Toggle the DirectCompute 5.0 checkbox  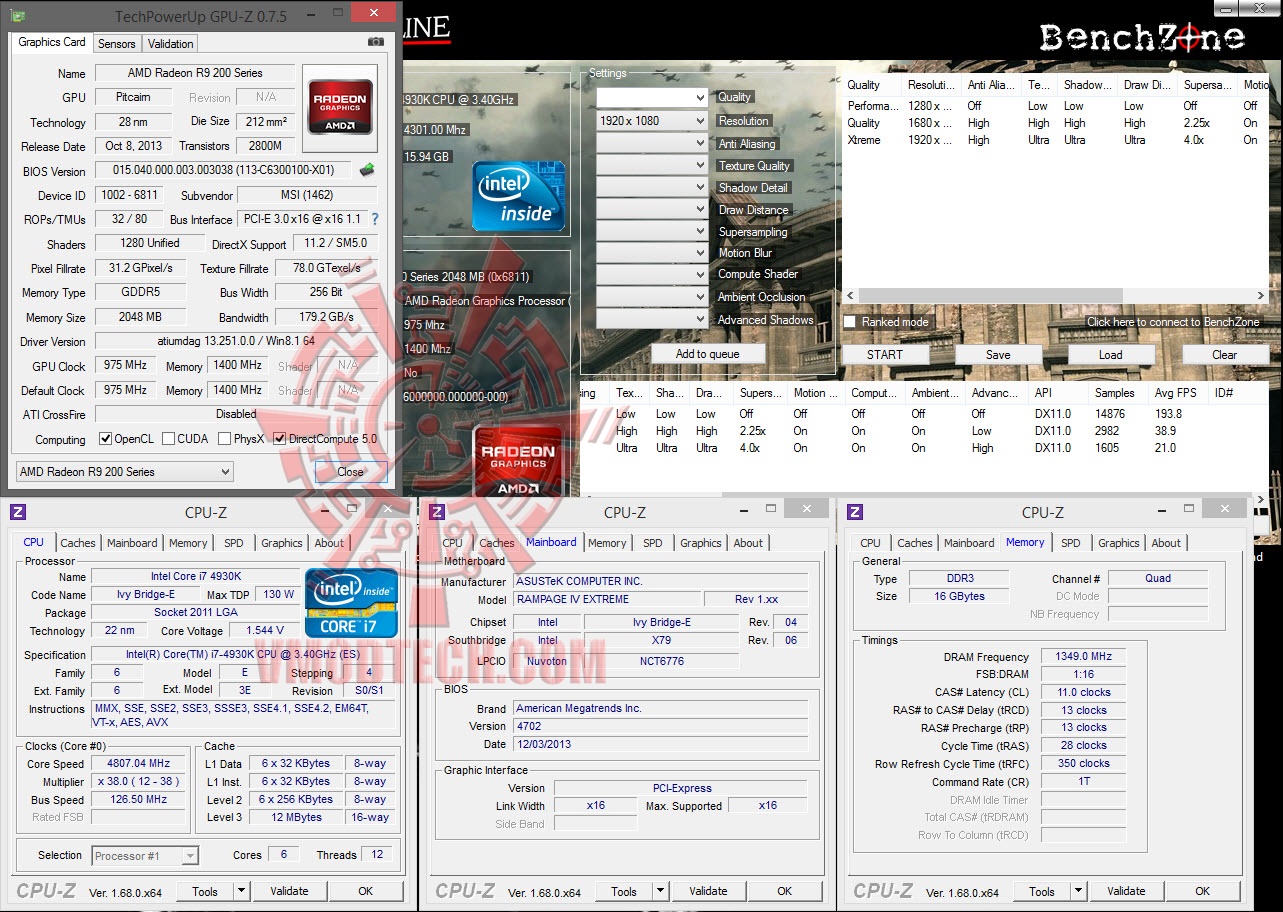280,439
